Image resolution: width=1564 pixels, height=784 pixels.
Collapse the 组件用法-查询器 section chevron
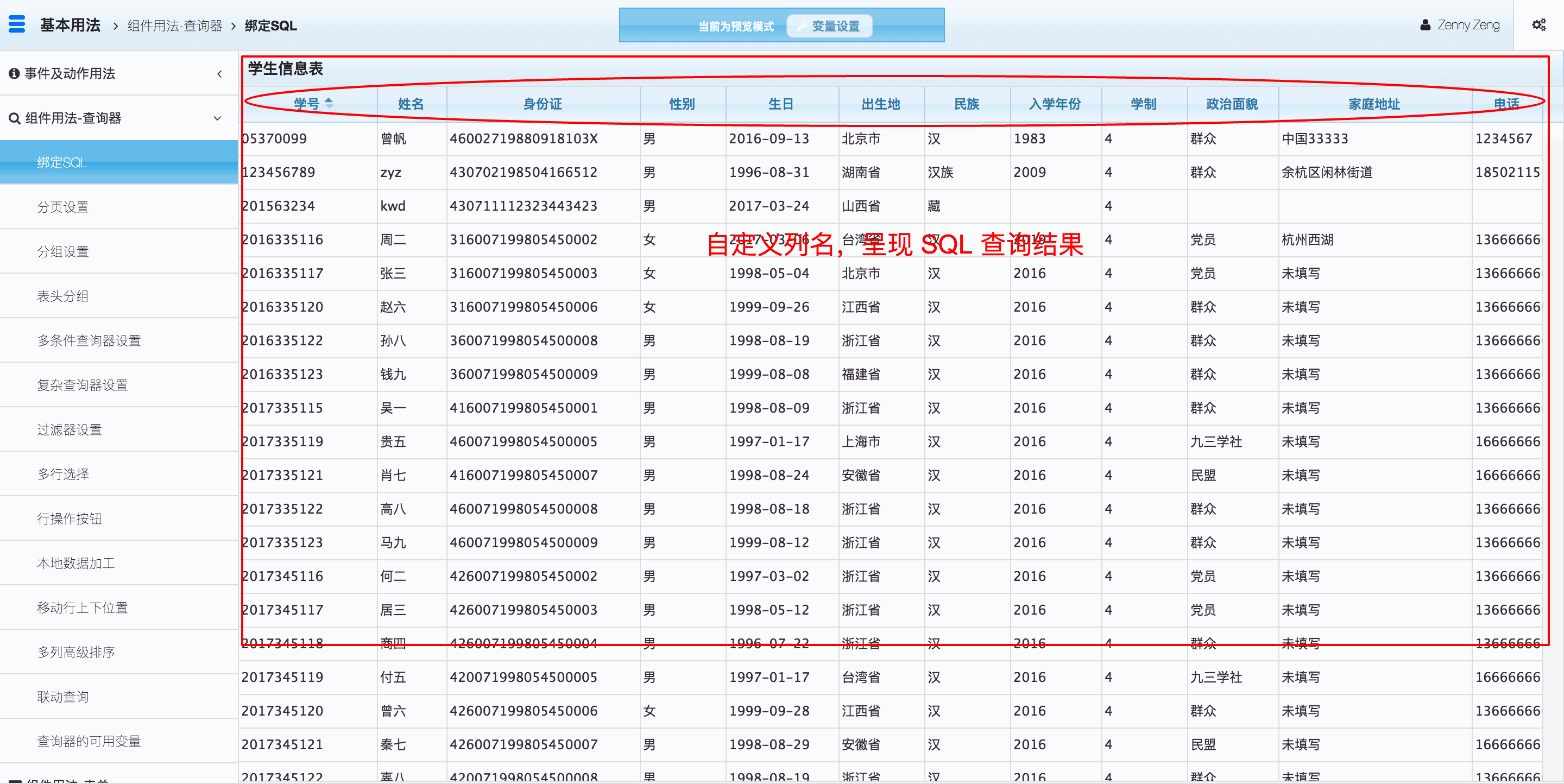coord(217,118)
